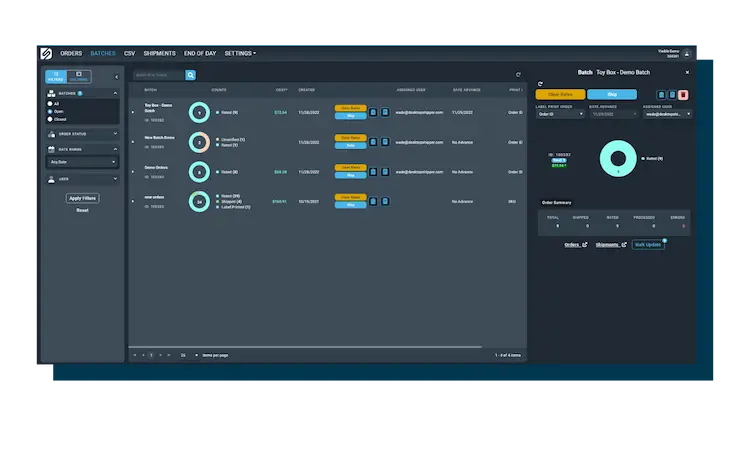Image resolution: width=750 pixels, height=450 pixels.
Task: Click Ship button in new orders row
Action: (351, 205)
